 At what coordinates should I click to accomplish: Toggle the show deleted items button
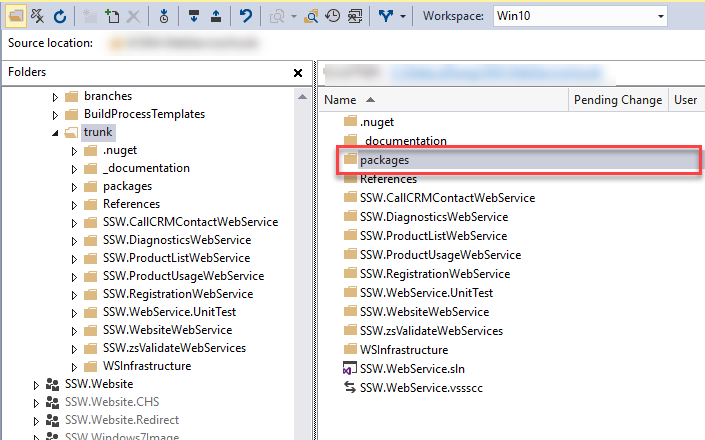(x=38, y=16)
